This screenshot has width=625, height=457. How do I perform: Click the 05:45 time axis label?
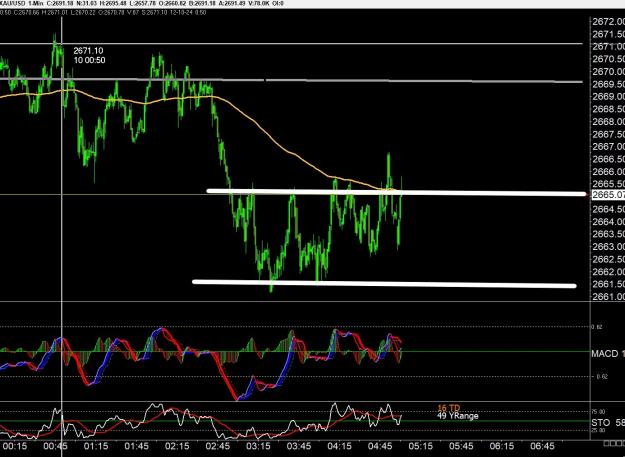tap(462, 446)
